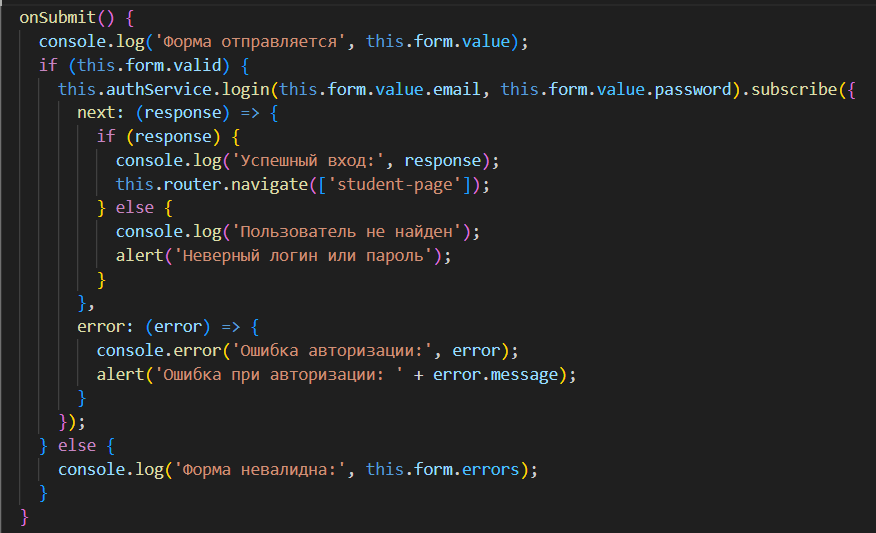Click the next: callback keyword
The image size is (876, 533).
point(100,113)
